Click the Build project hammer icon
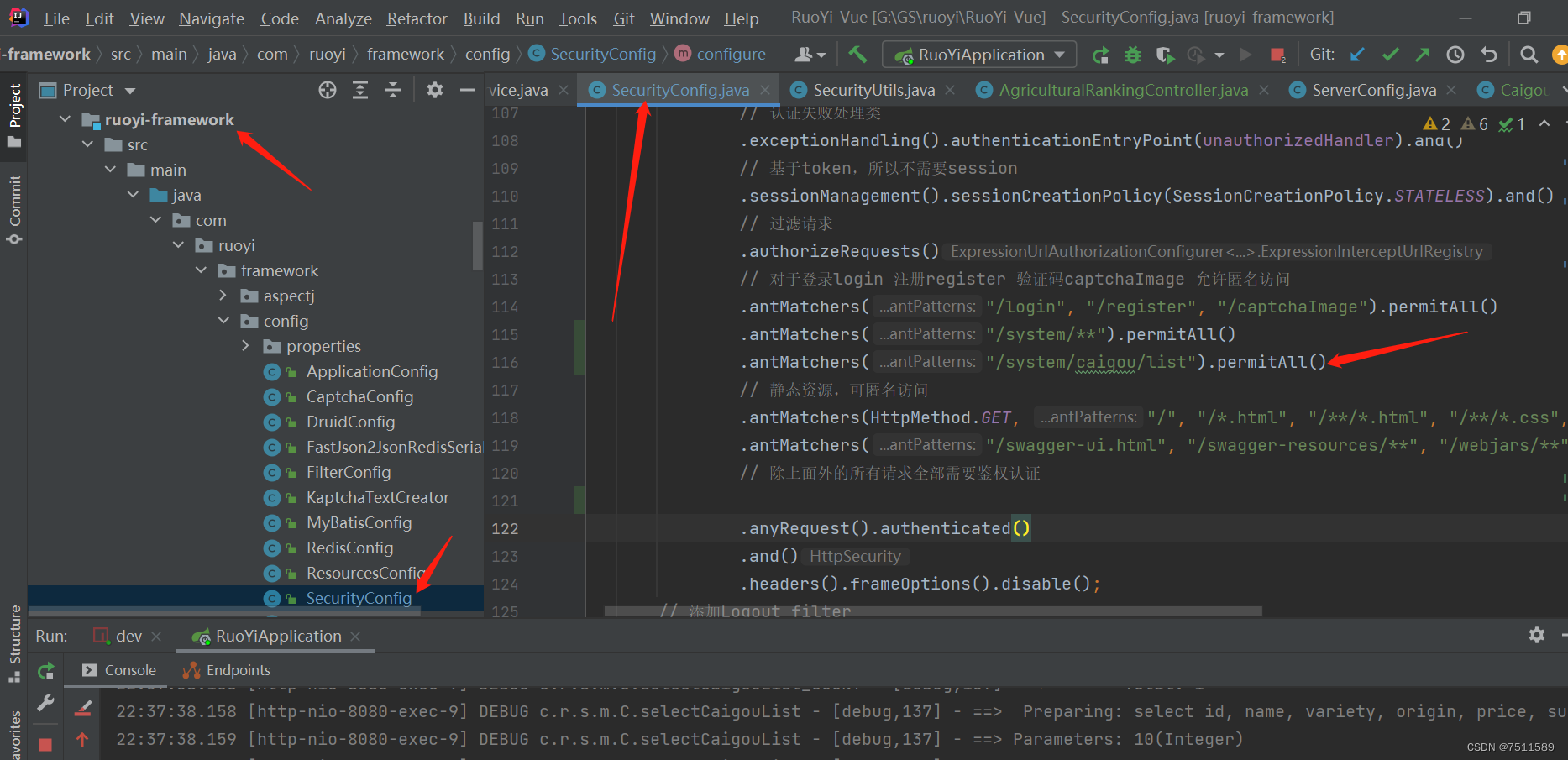Screen dimensions: 1568x760 (857, 55)
